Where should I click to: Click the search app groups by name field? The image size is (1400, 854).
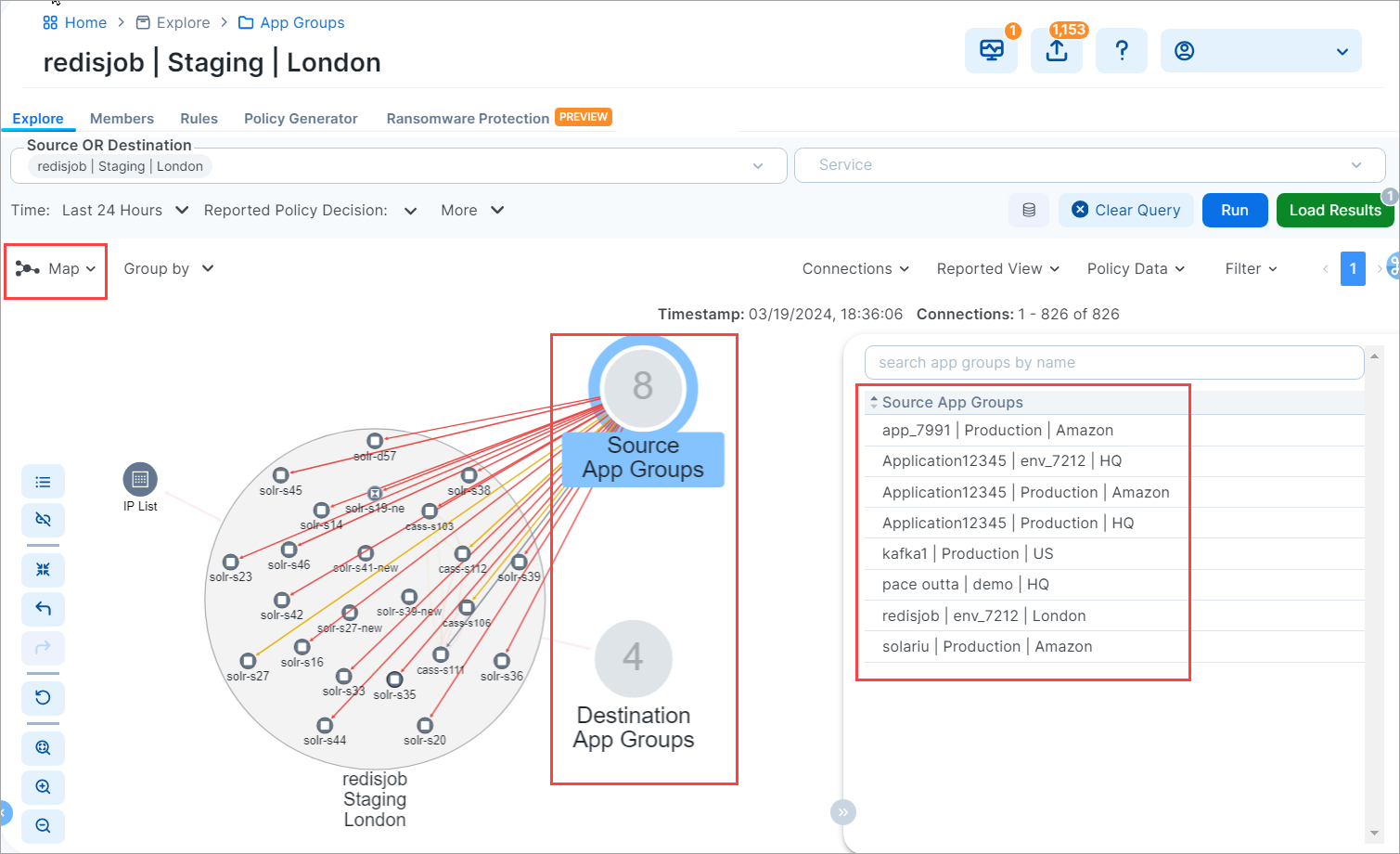tap(1113, 363)
